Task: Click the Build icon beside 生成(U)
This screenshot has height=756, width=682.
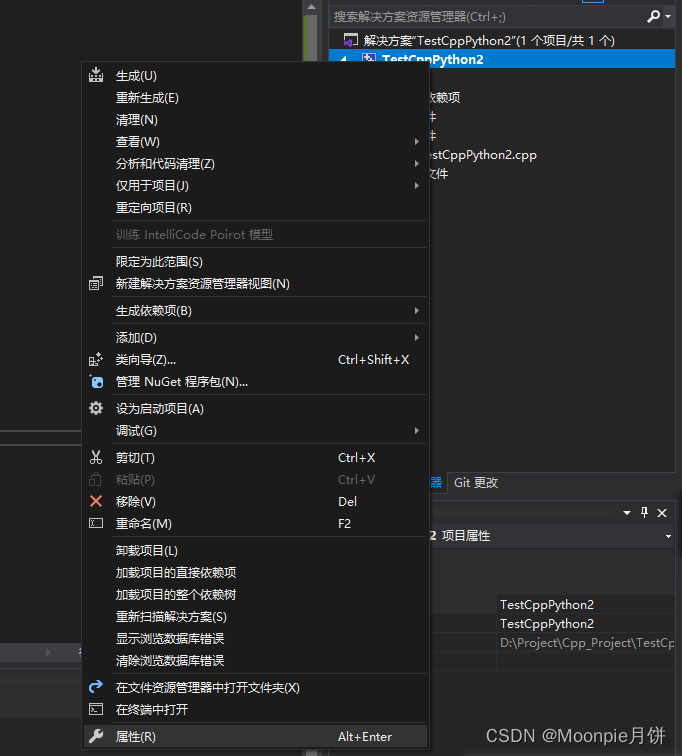Action: 96,75
